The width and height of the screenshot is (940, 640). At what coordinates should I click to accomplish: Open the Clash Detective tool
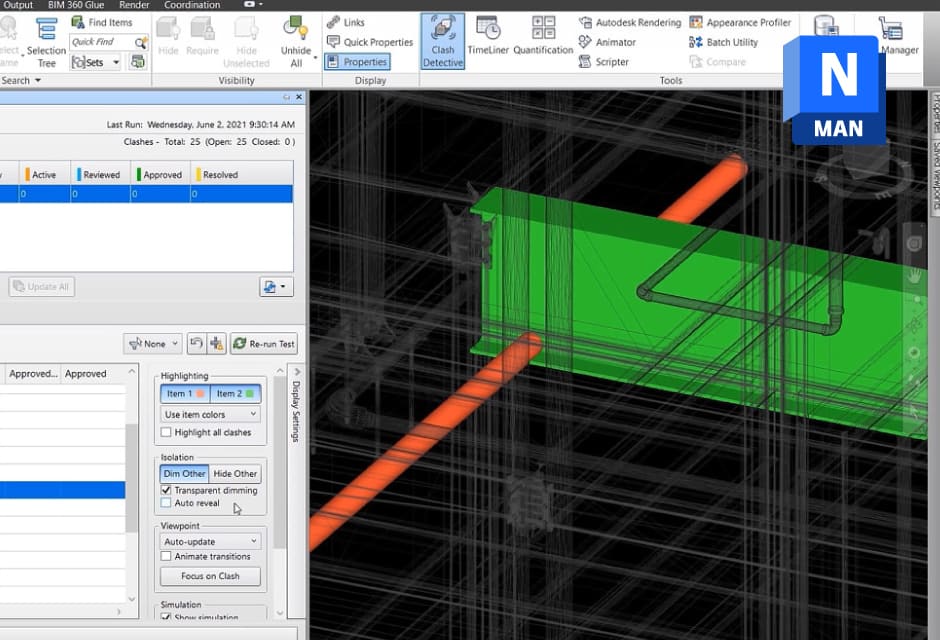[x=442, y=40]
